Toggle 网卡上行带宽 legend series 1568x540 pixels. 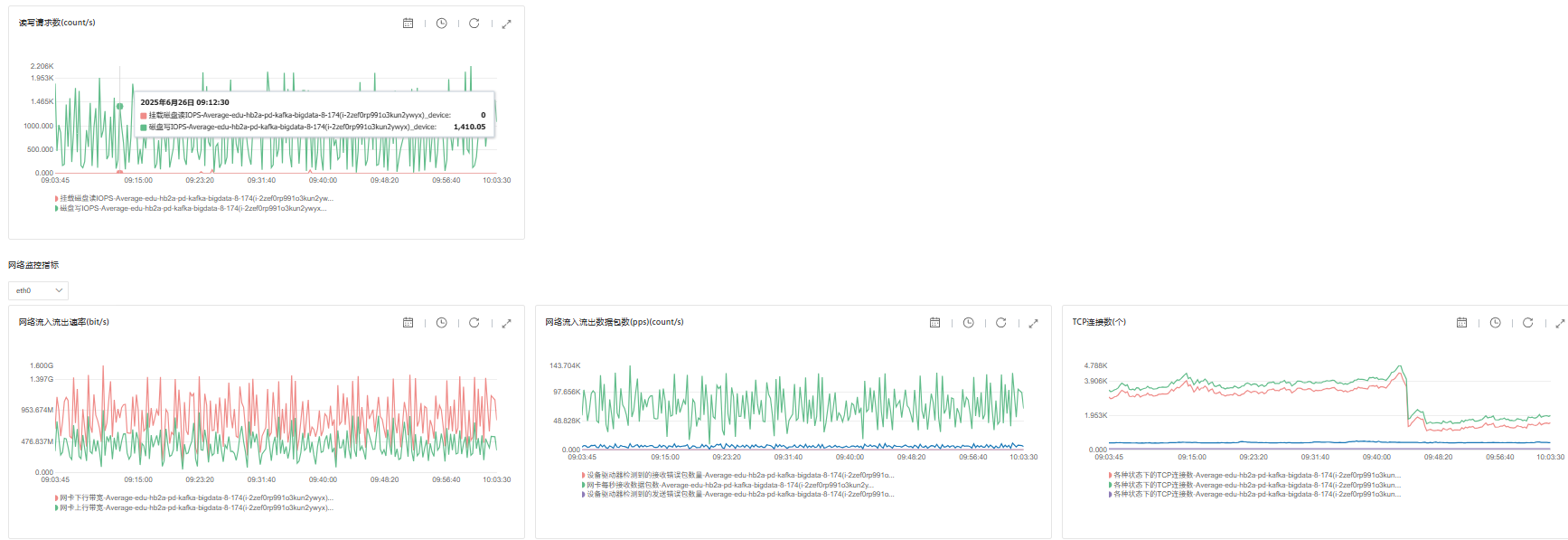pyautogui.click(x=193, y=507)
